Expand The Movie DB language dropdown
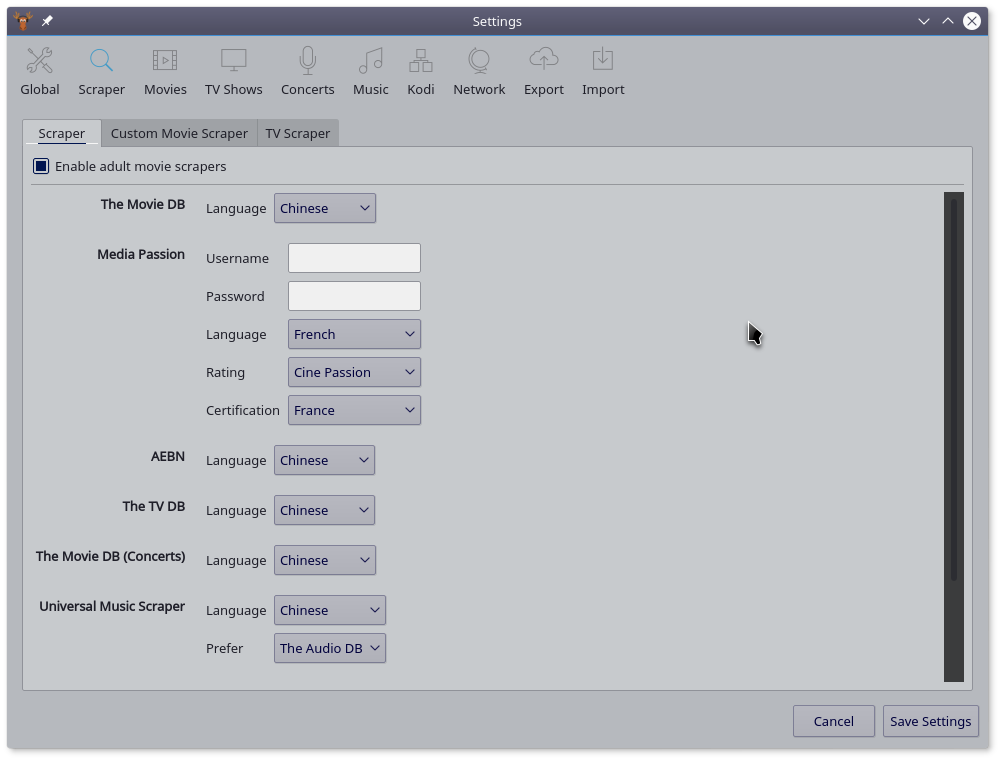Image resolution: width=1001 pixels, height=761 pixels. tap(325, 208)
